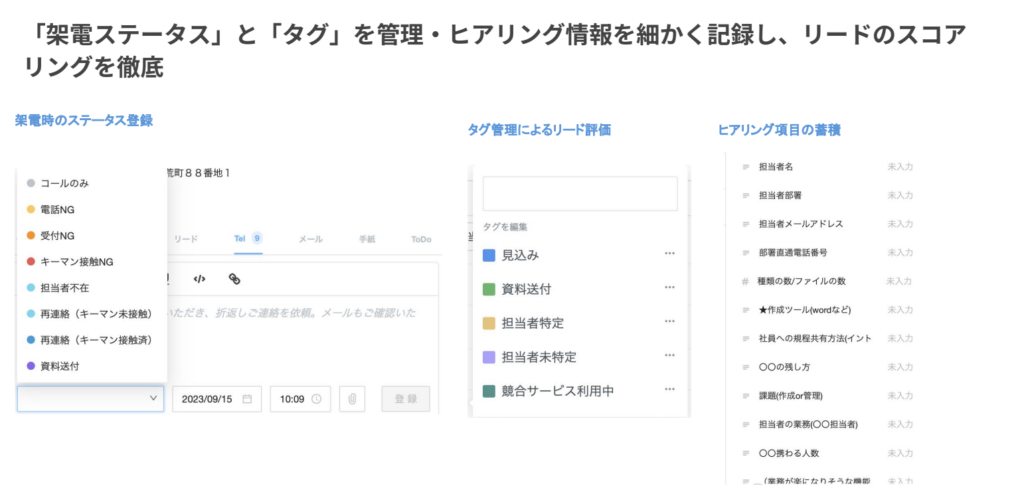Click the paperclip attachment icon

(352, 399)
